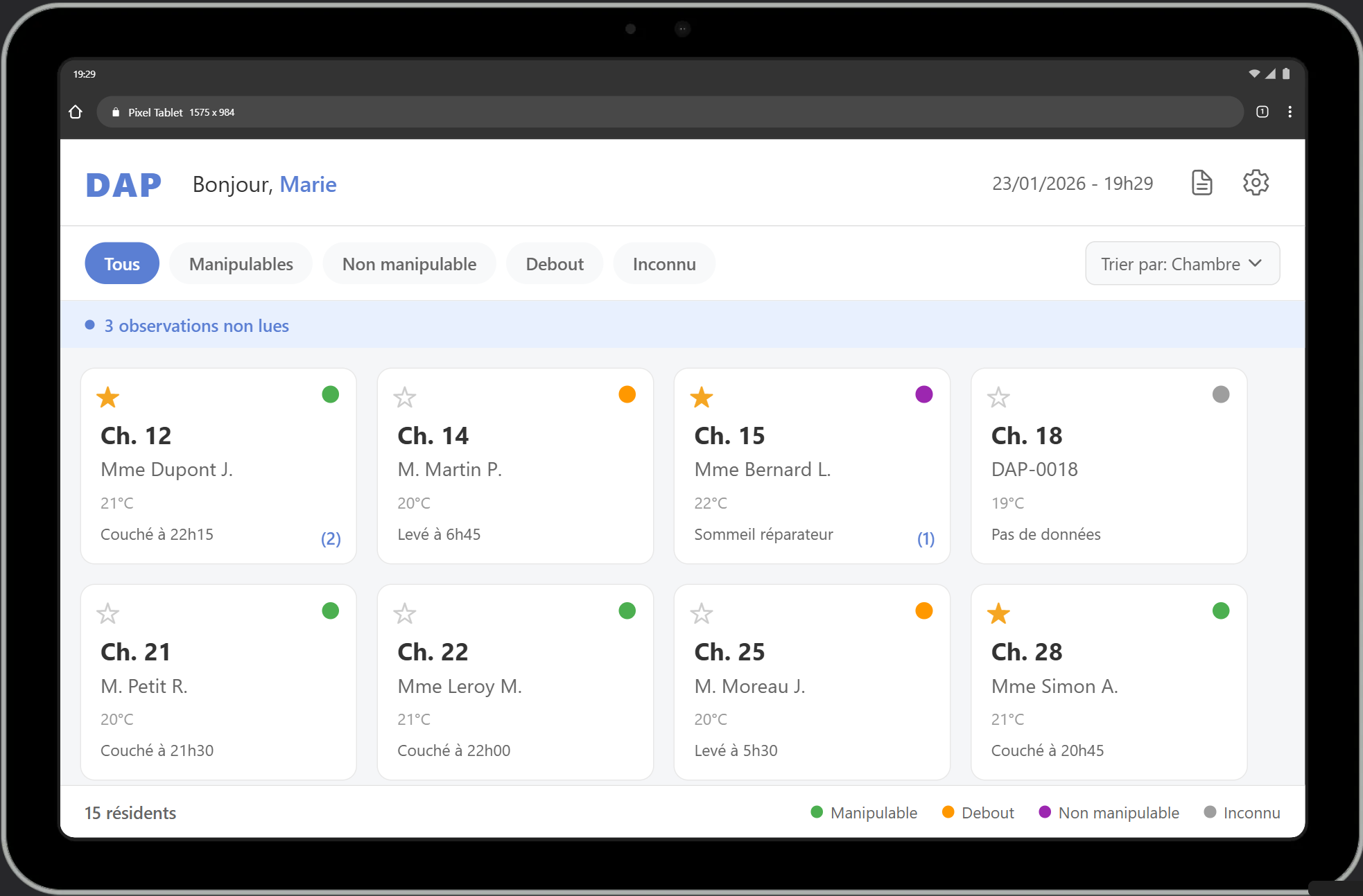Unfavorite Ch. 12 using its star
Image resolution: width=1363 pixels, height=896 pixels.
click(x=108, y=397)
